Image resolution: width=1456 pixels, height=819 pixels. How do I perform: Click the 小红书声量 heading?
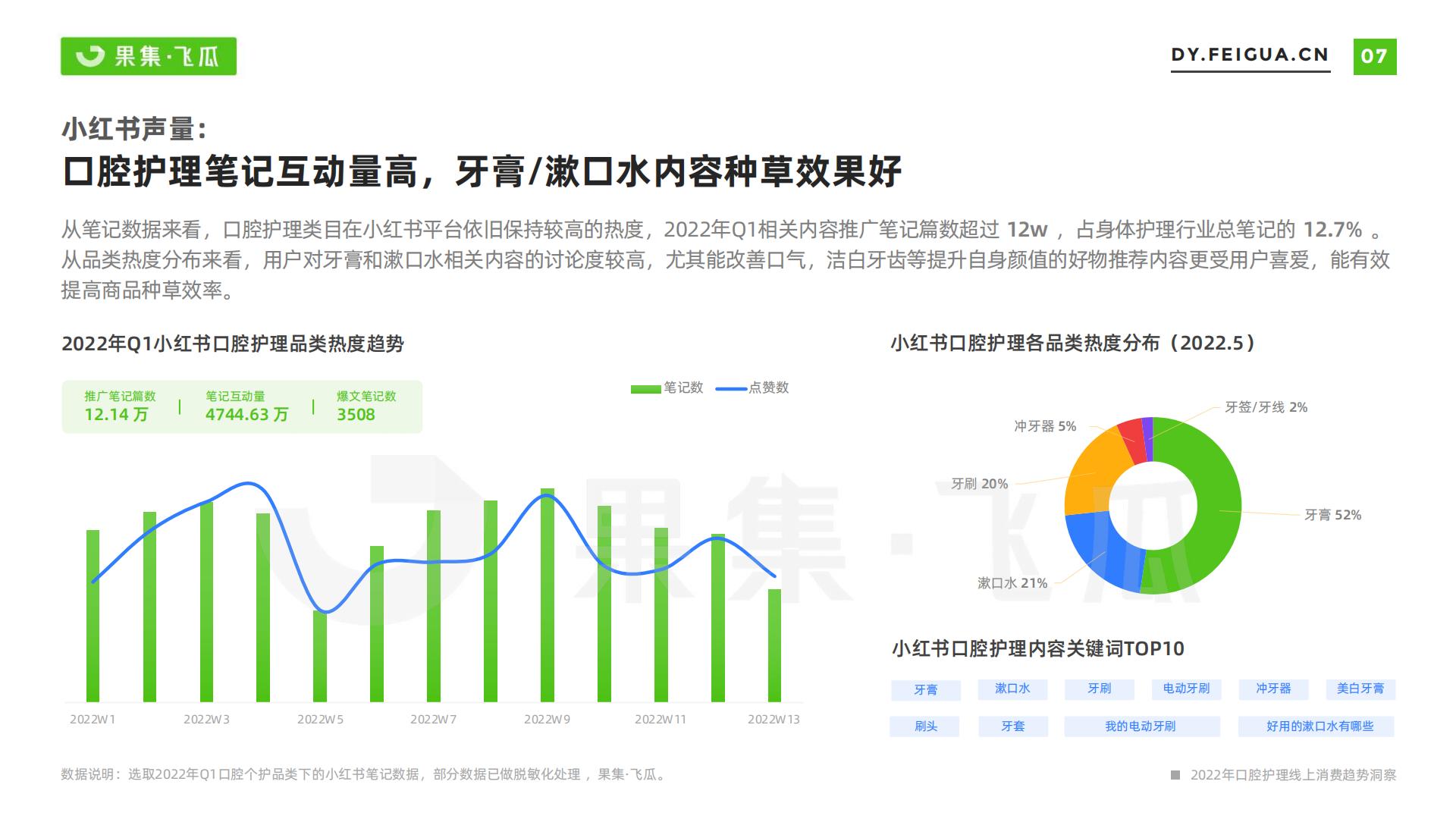click(x=134, y=128)
